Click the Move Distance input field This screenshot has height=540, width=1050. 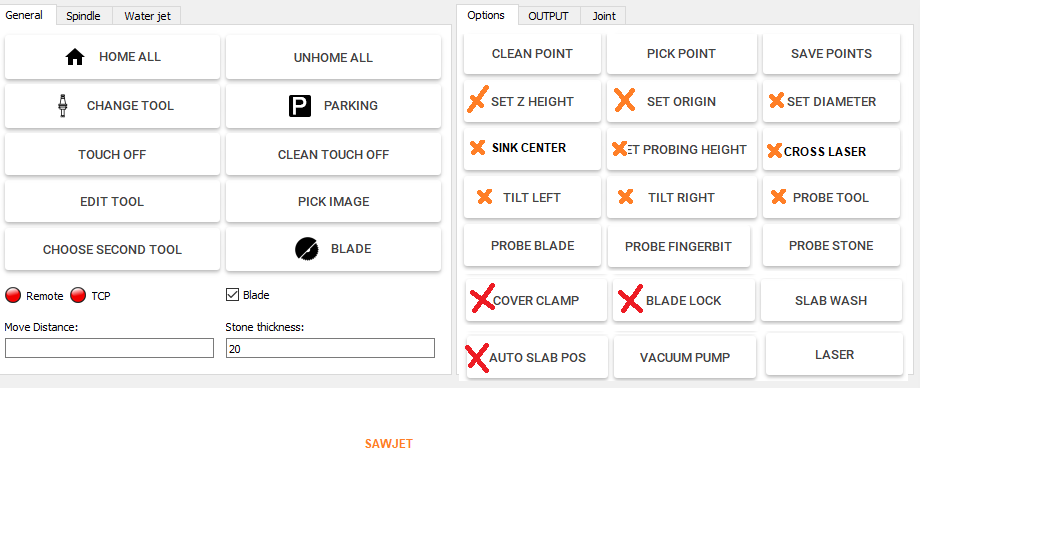click(x=109, y=348)
